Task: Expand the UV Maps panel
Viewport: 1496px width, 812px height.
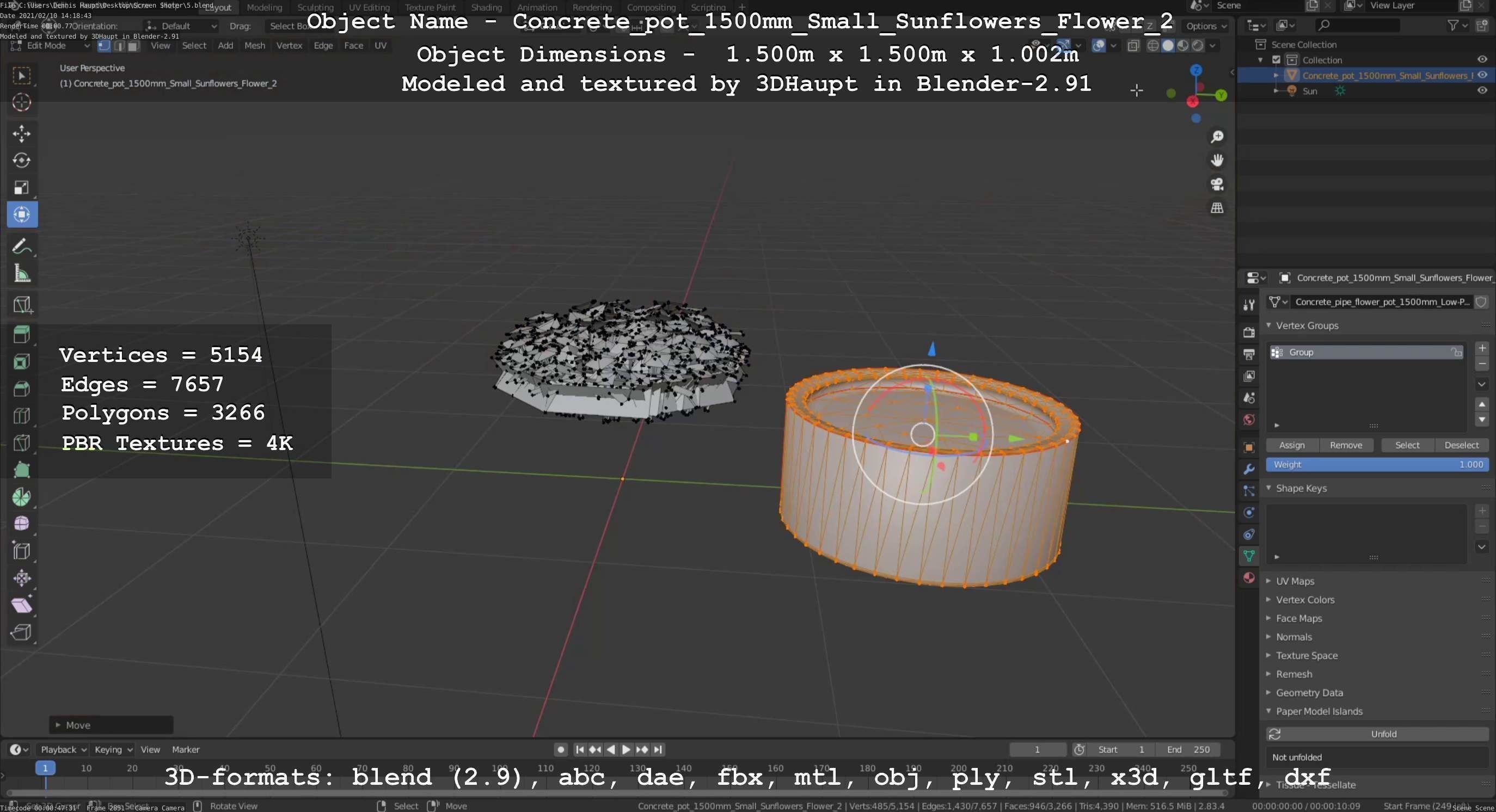Action: [1295, 581]
